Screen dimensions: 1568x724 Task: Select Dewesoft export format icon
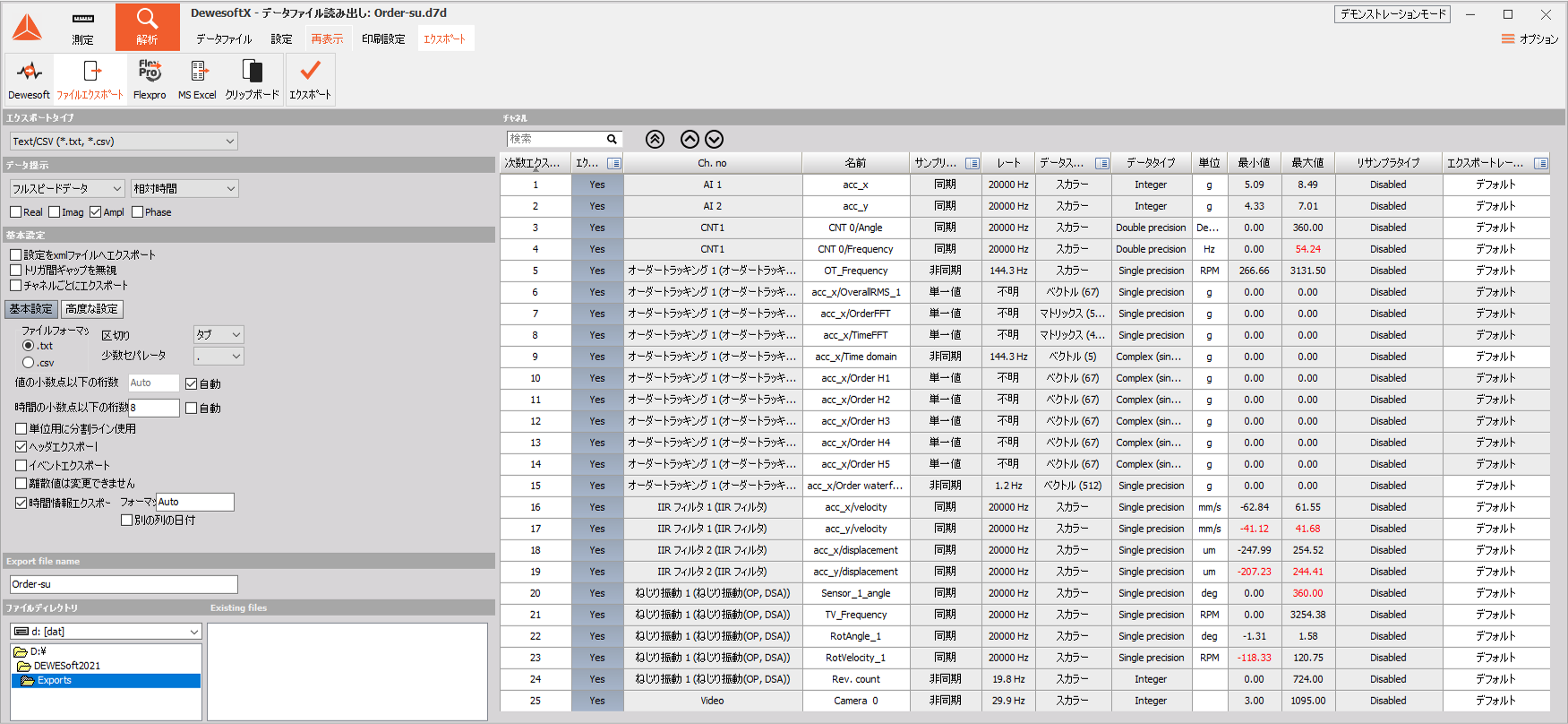pyautogui.click(x=29, y=80)
